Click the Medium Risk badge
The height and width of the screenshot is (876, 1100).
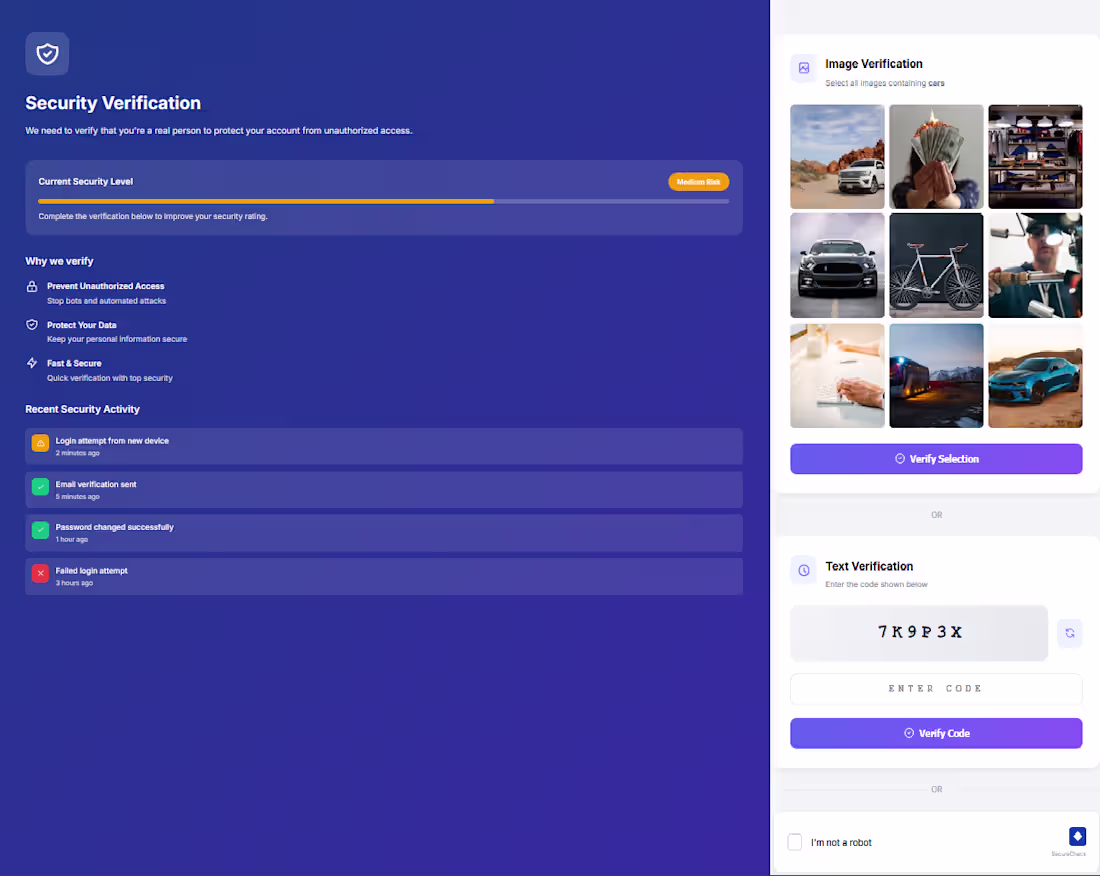click(x=699, y=182)
